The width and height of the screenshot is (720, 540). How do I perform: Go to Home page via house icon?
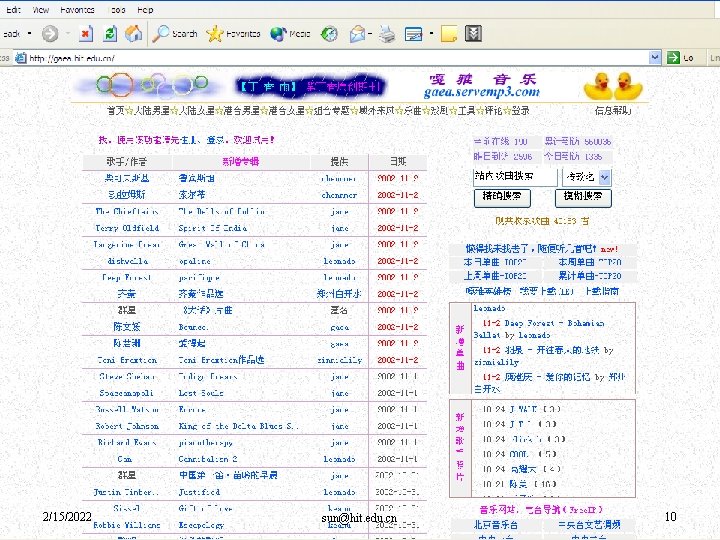pyautogui.click(x=133, y=34)
